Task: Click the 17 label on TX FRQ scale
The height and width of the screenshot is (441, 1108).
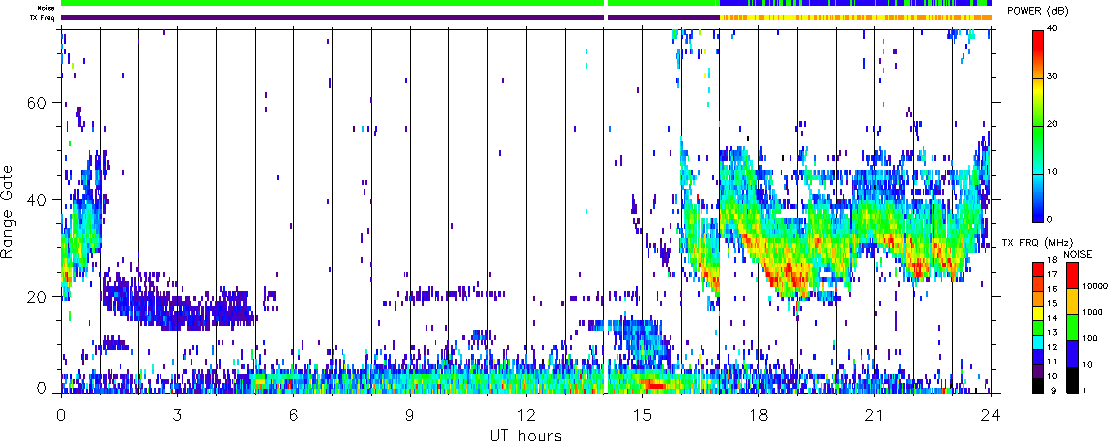Action: [1052, 274]
